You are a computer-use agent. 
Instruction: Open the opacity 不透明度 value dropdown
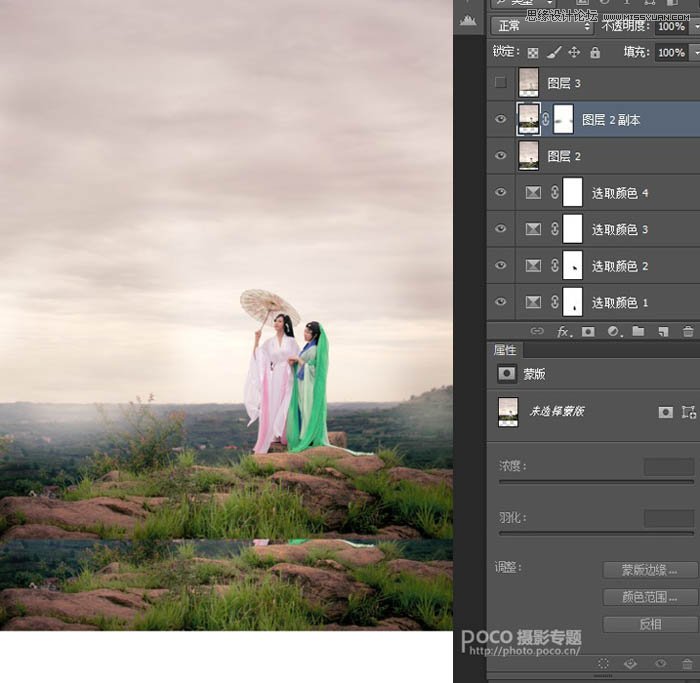[695, 25]
